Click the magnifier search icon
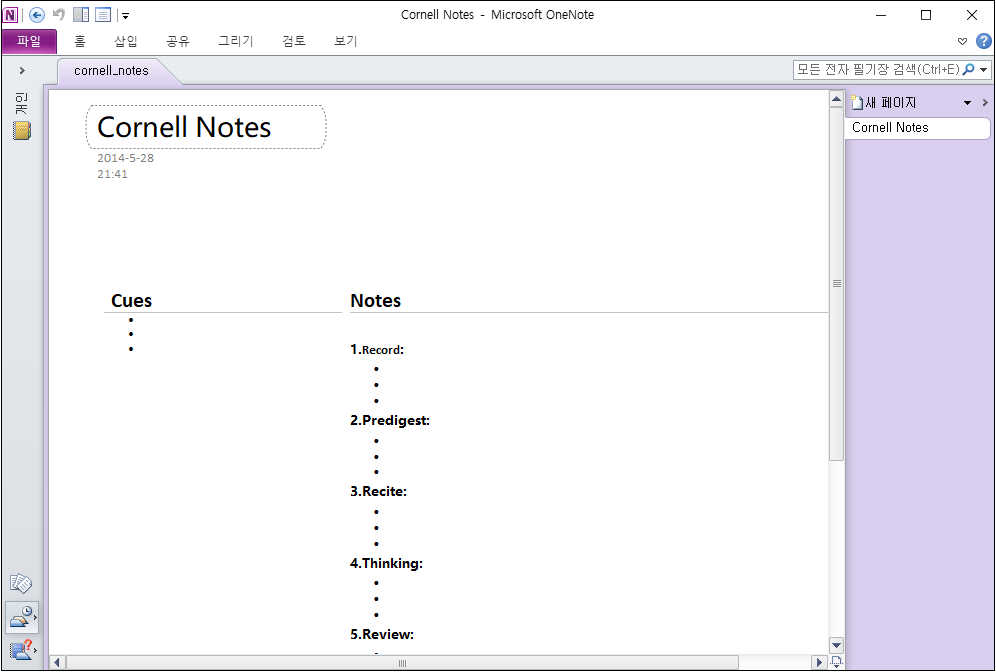This screenshot has width=996, height=672. pos(969,70)
